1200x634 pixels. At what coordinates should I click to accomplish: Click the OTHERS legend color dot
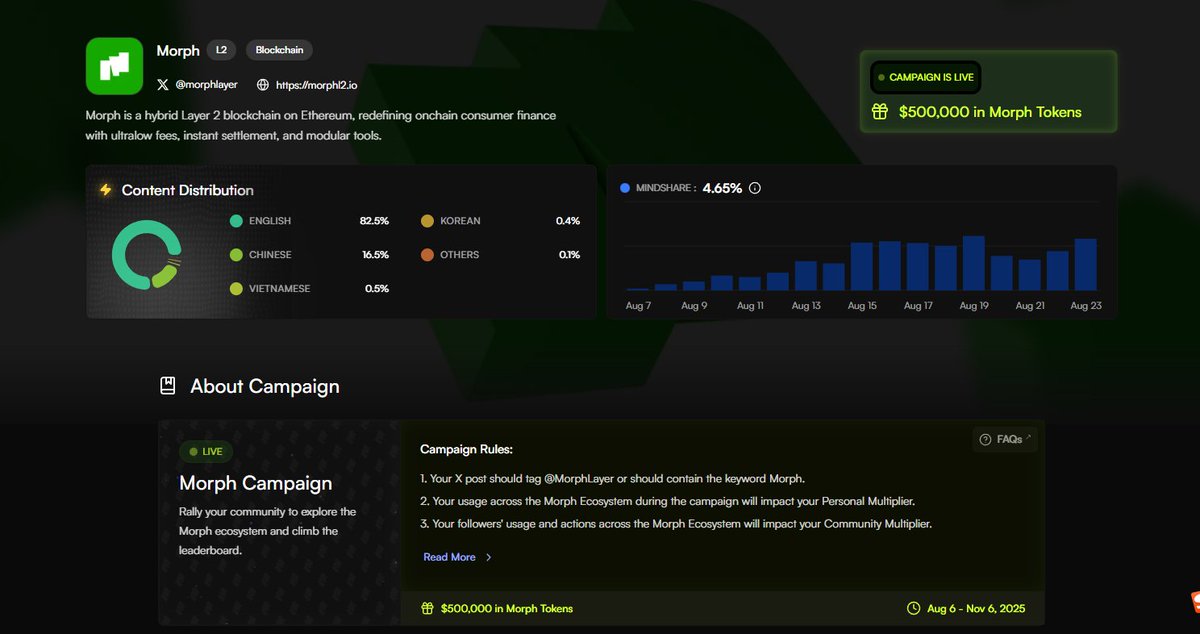point(427,255)
